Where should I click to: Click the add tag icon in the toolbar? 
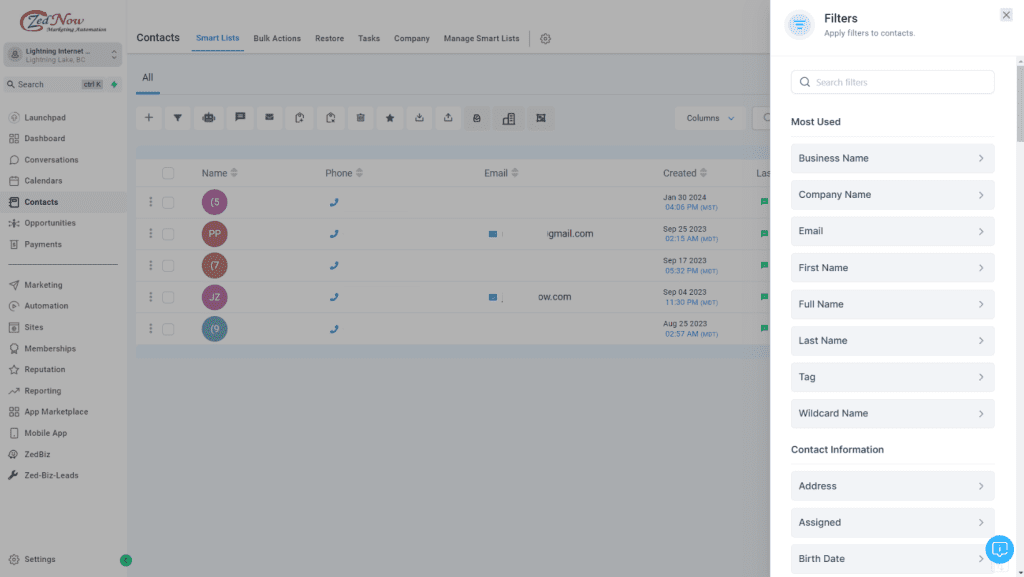pos(299,118)
